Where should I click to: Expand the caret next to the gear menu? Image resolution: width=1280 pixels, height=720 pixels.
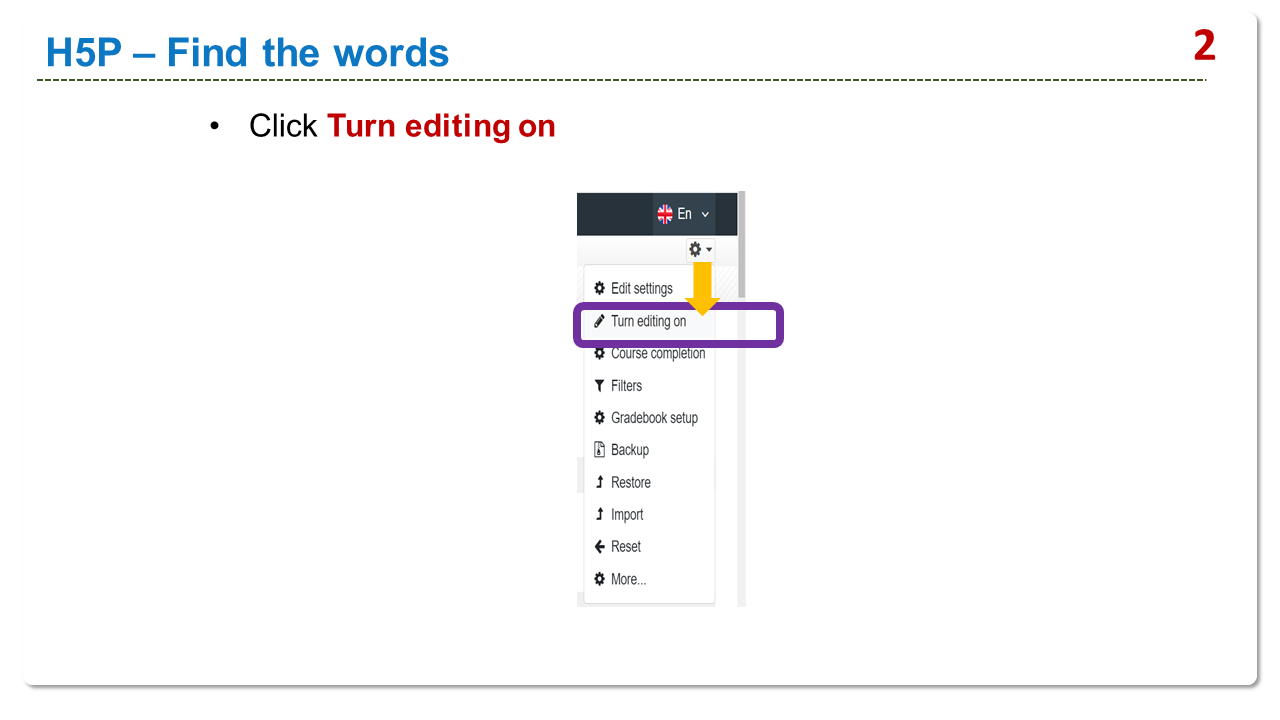click(709, 250)
